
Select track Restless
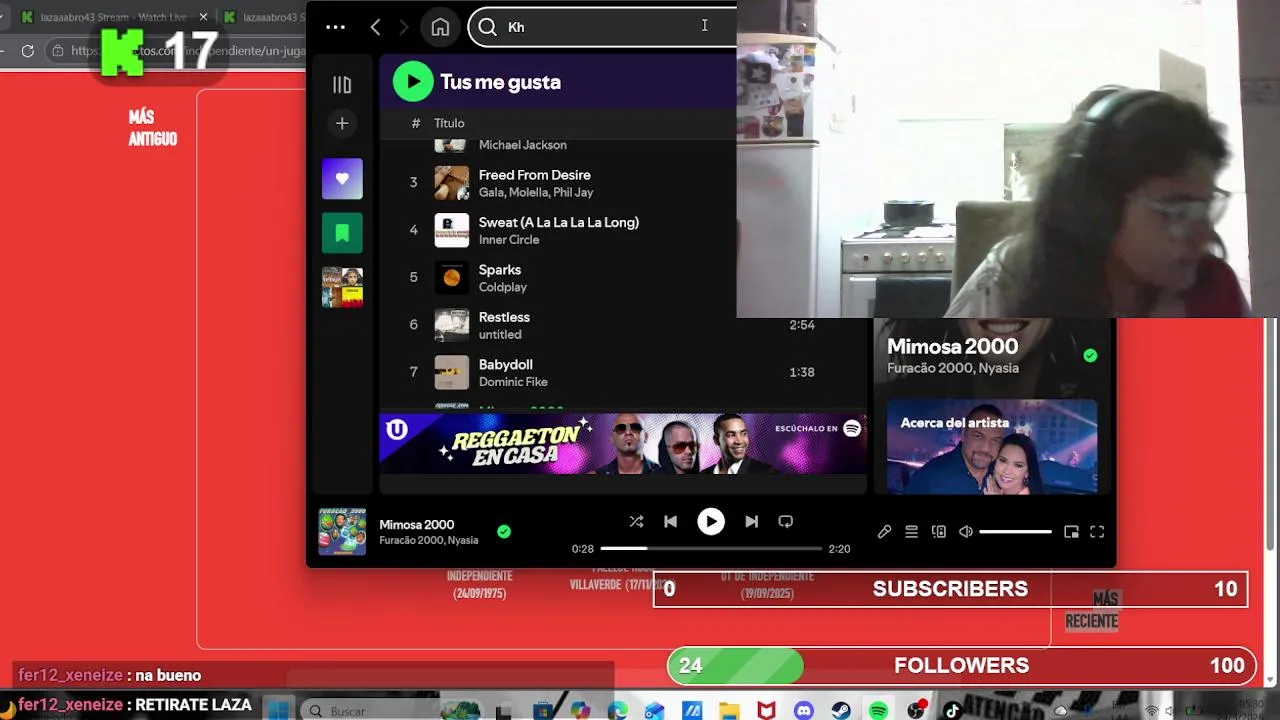(x=504, y=317)
